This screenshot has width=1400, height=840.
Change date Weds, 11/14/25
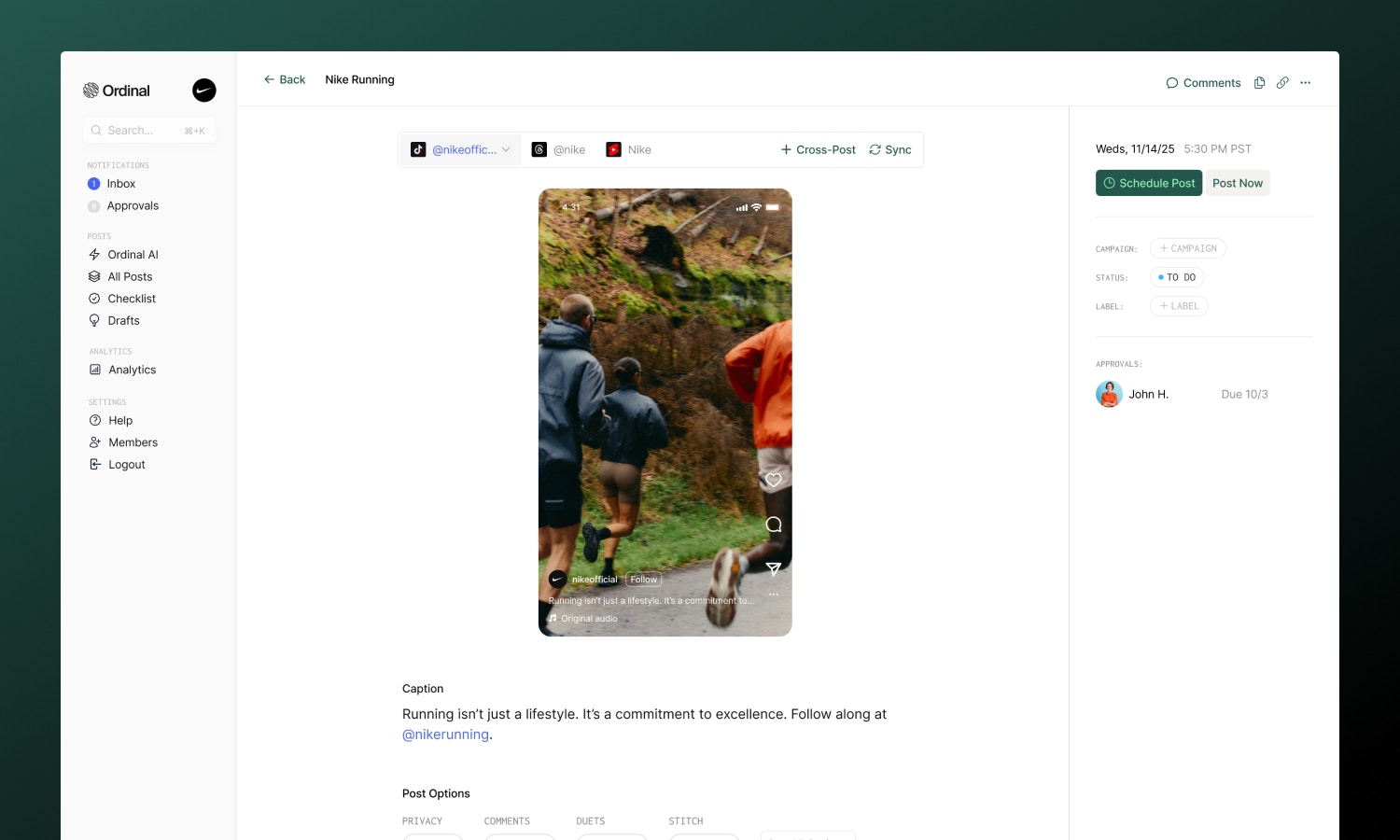tap(1135, 149)
